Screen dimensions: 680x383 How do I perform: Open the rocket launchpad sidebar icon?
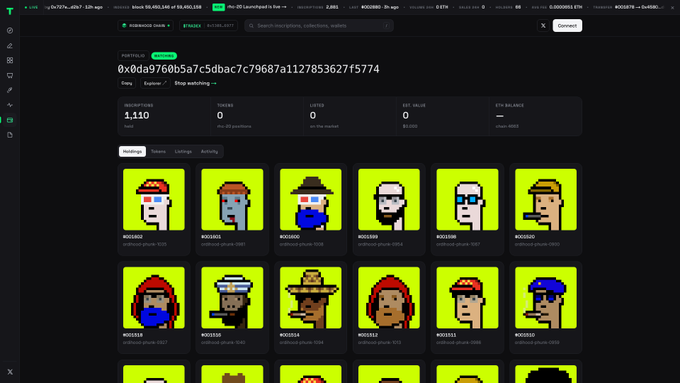point(10,90)
